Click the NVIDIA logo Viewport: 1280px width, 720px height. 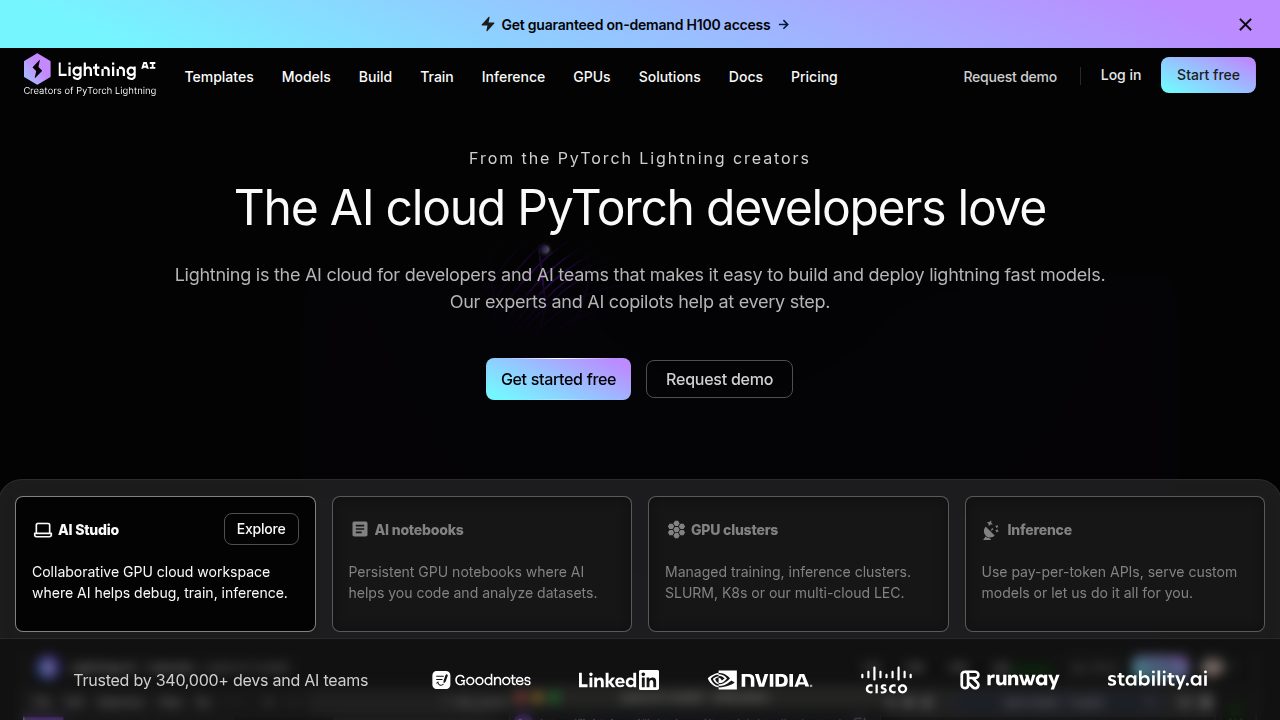click(760, 680)
